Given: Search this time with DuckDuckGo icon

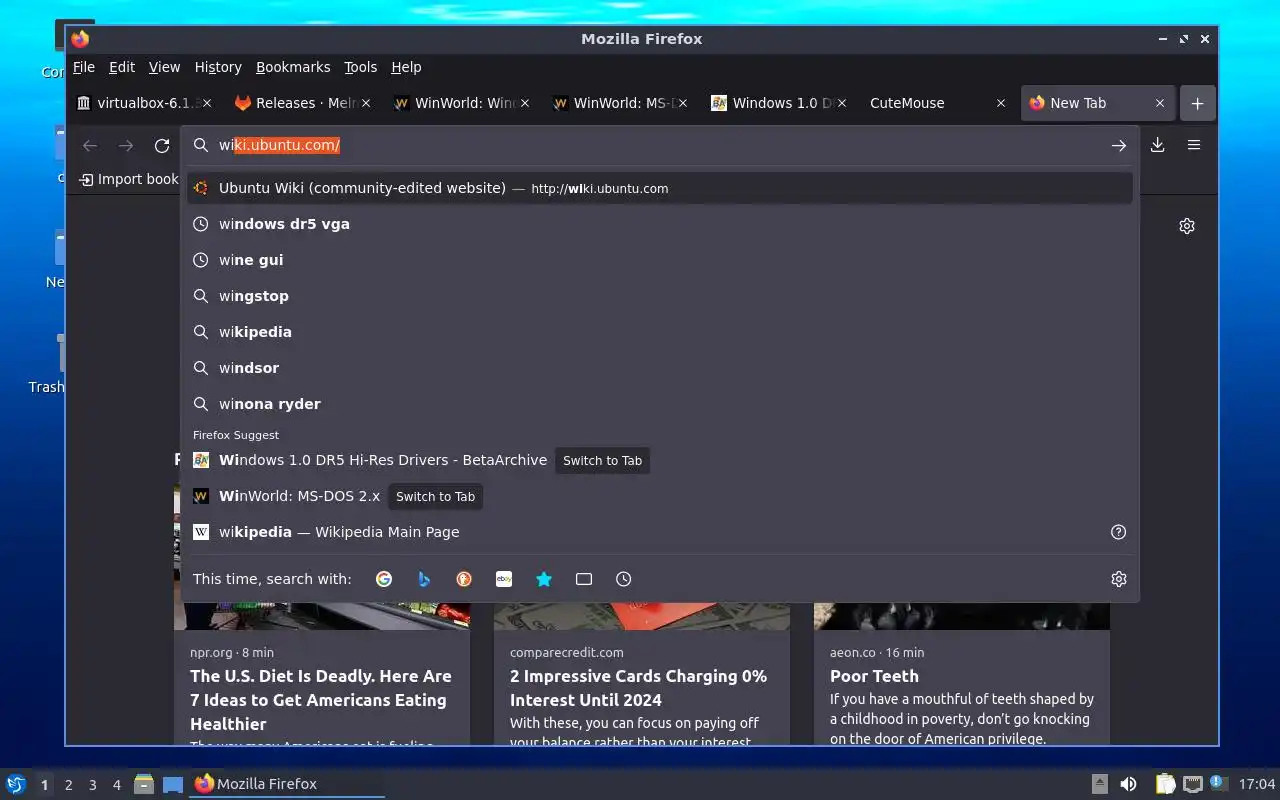Looking at the screenshot, I should (464, 579).
